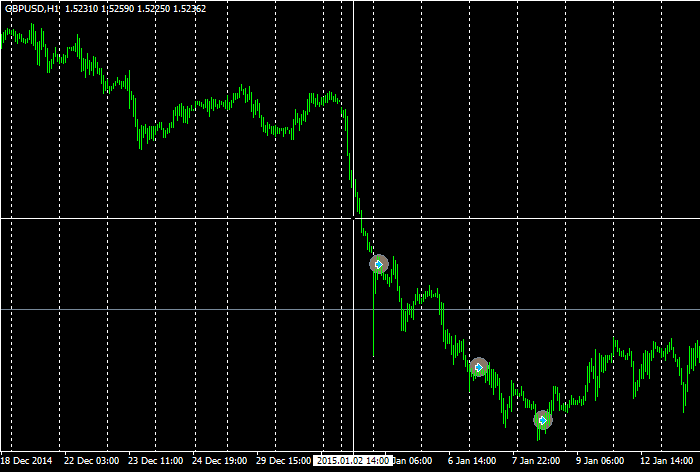Click the 12 Jan 14:00 time label
Image resolution: width=700 pixels, height=472 pixels.
(x=667, y=460)
